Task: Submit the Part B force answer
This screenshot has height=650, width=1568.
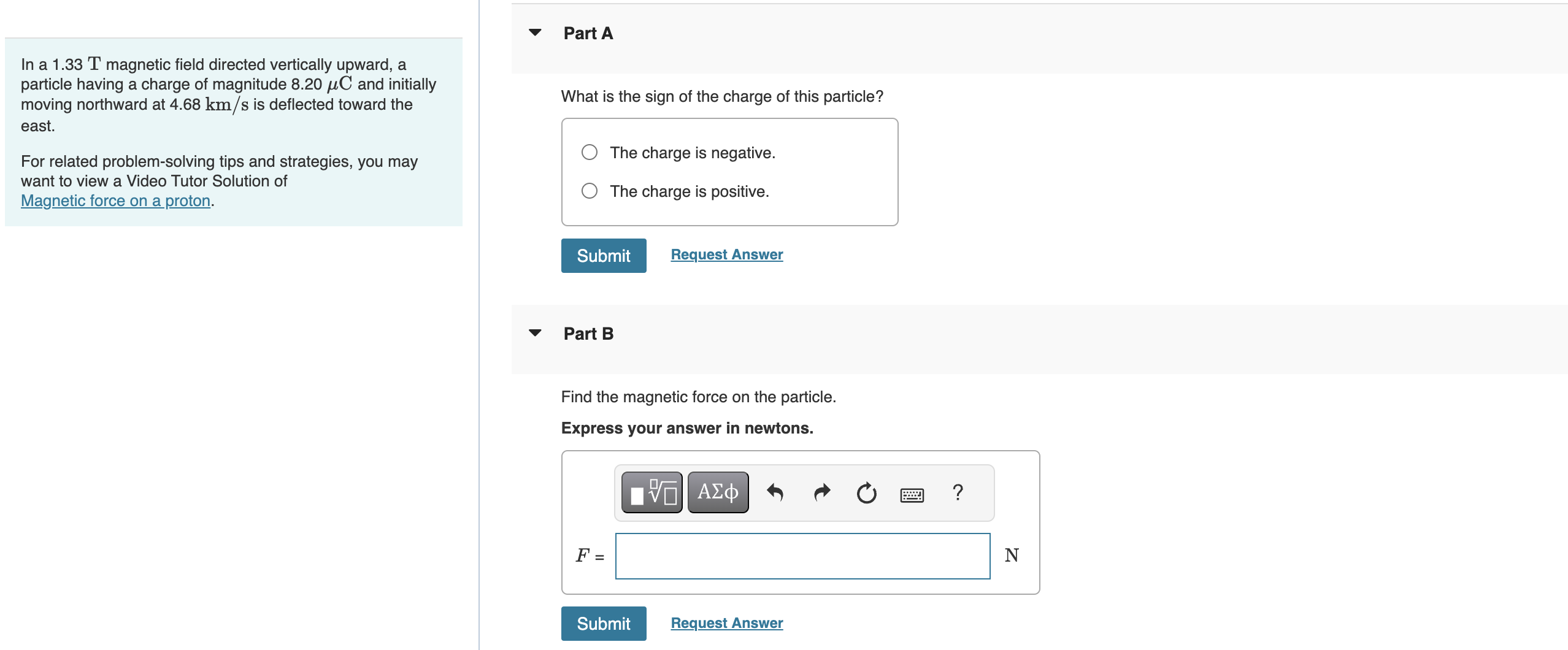Action: (603, 622)
